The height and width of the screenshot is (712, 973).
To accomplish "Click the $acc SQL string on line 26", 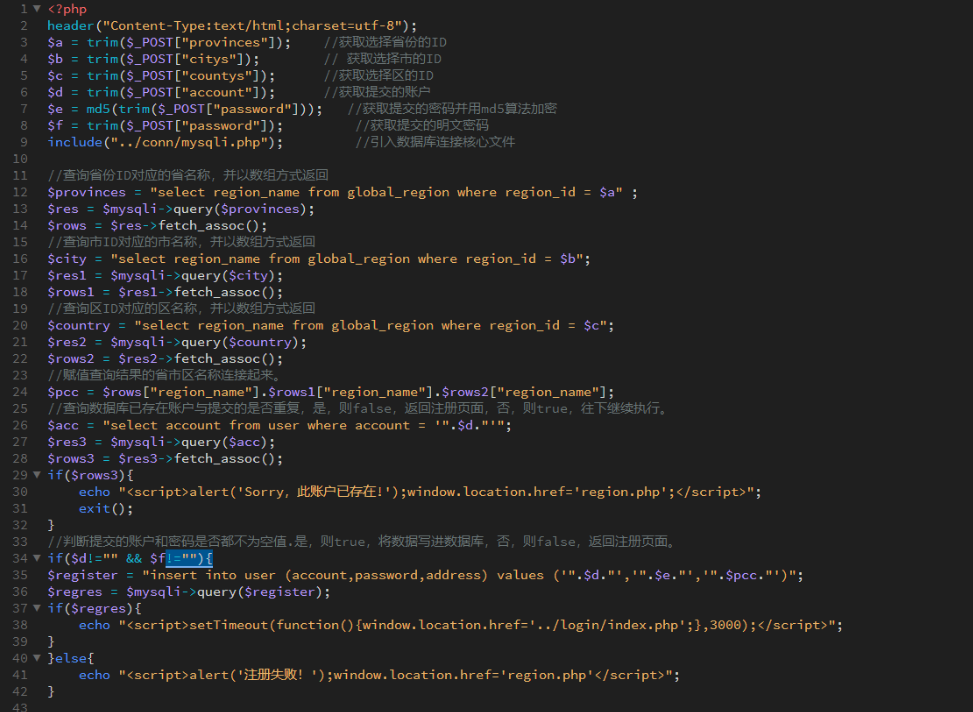I will pyautogui.click(x=303, y=425).
